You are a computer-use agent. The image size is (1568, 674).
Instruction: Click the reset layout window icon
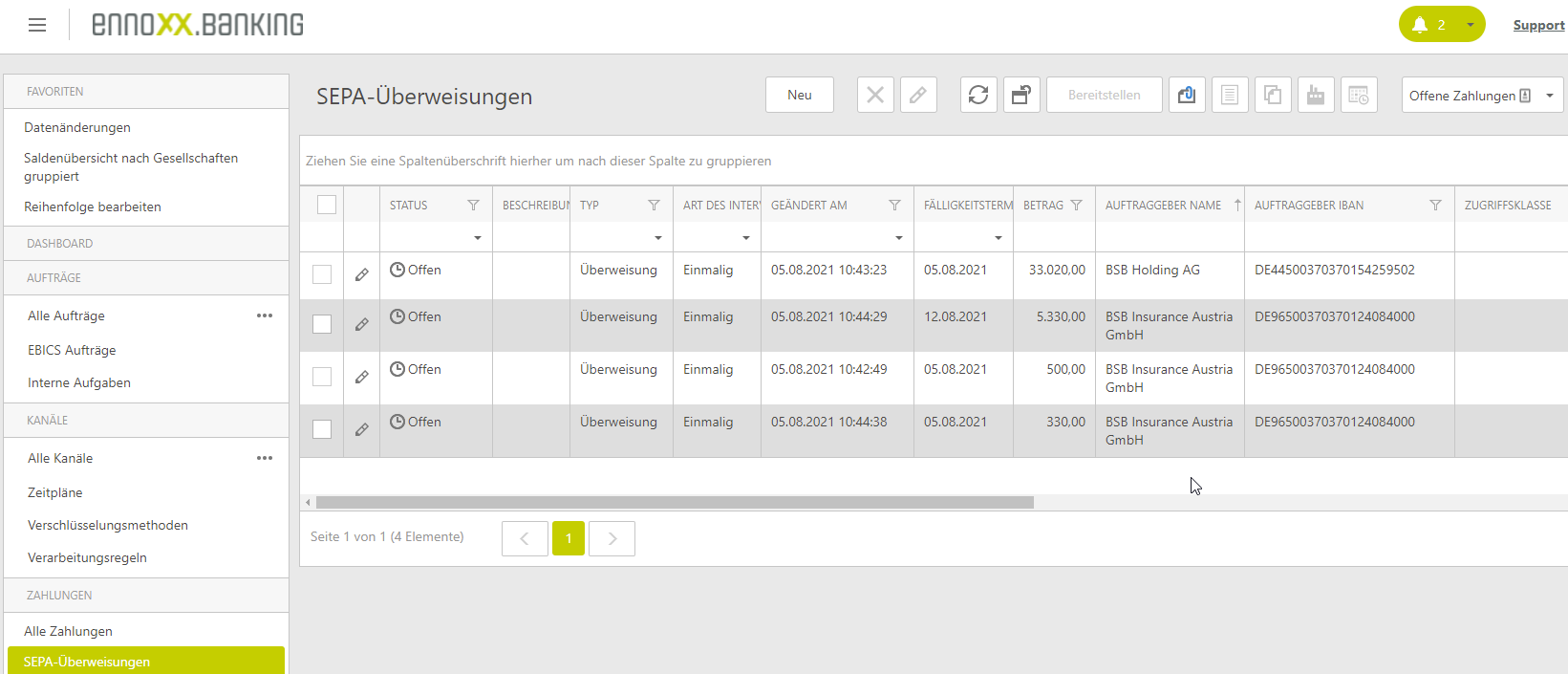pos(1021,95)
